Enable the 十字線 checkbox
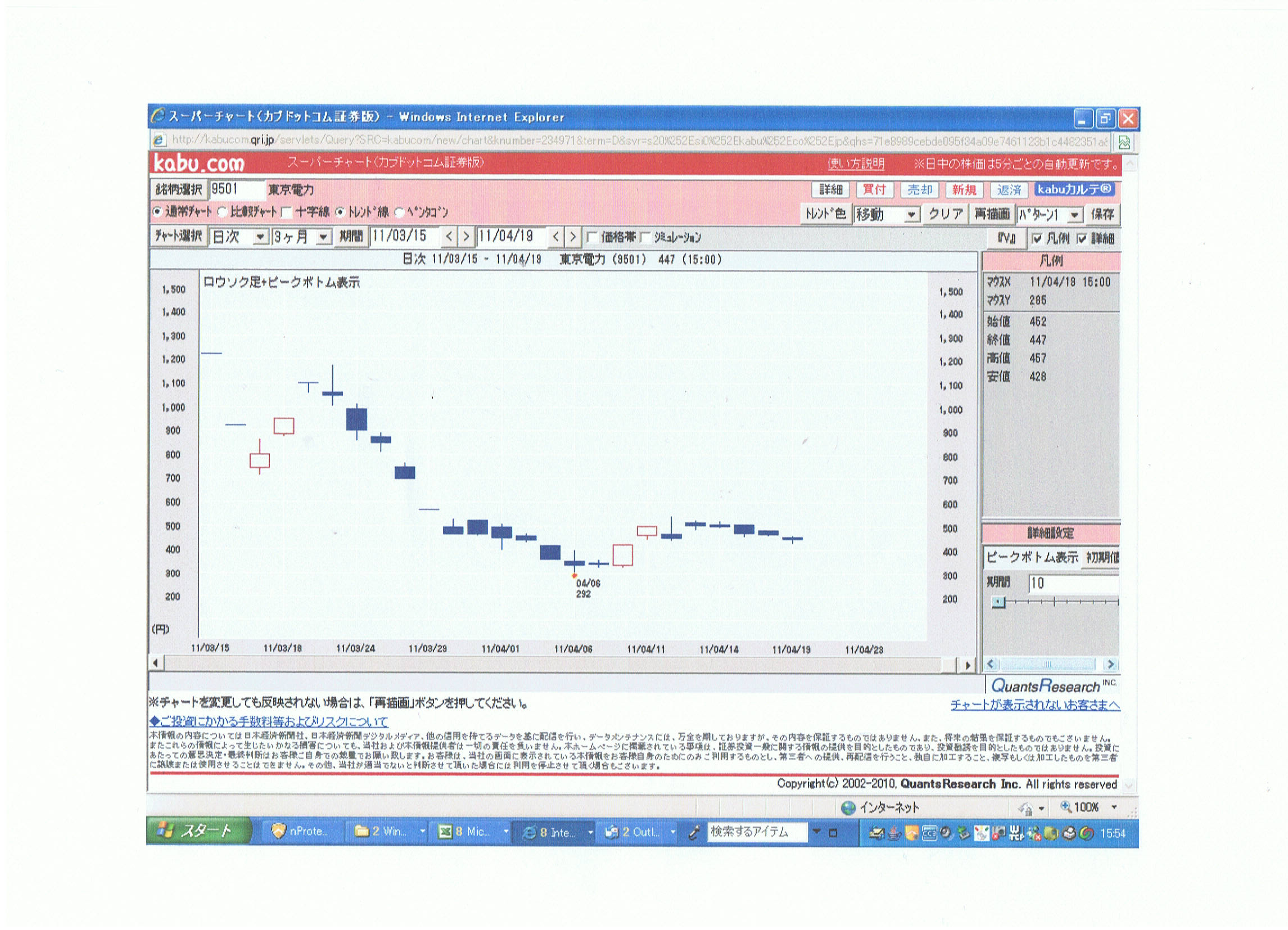Screen dimensions: 1288x930 pos(287,213)
